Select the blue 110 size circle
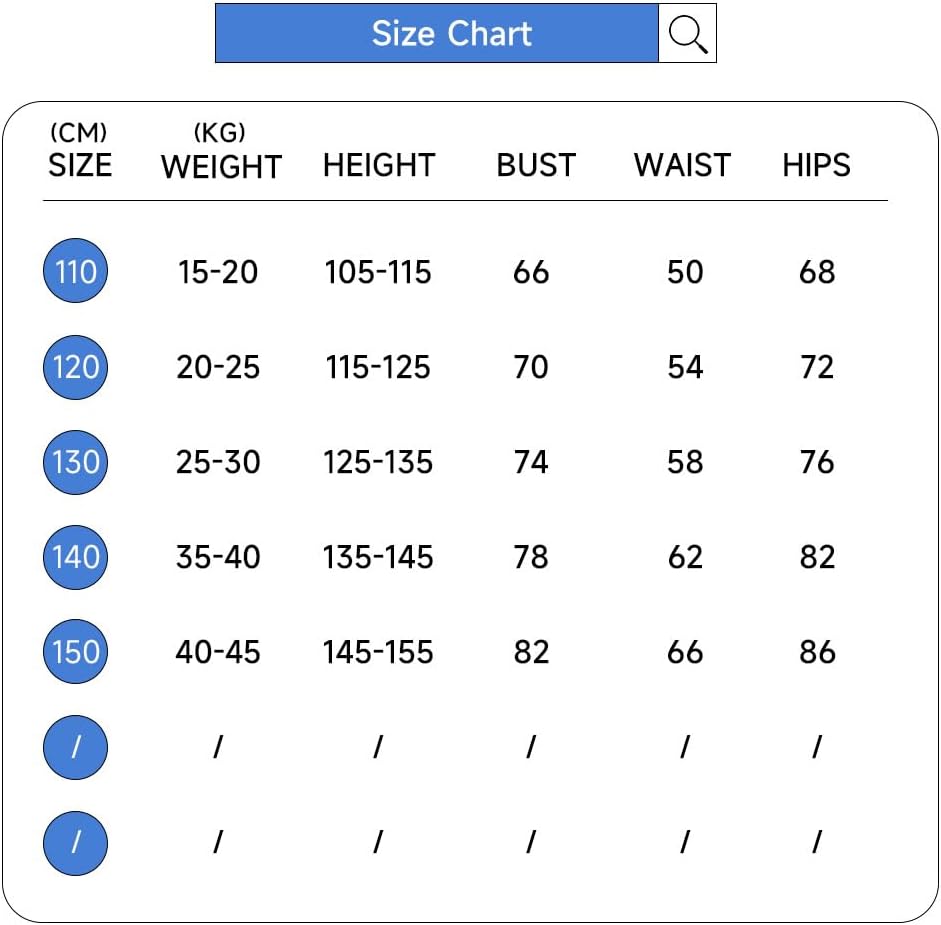 pyautogui.click(x=76, y=272)
